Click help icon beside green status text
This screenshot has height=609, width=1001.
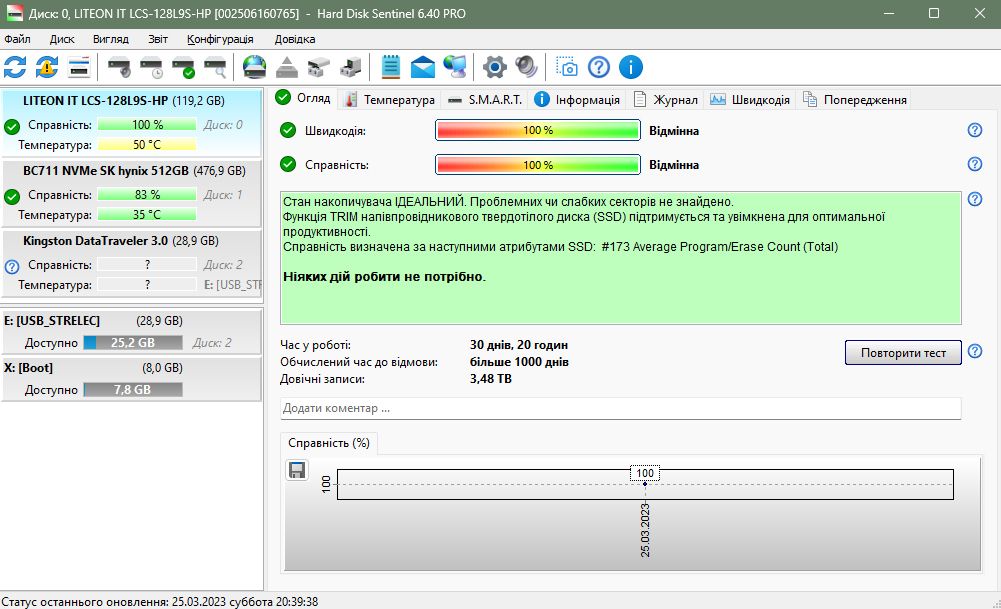tap(975, 199)
